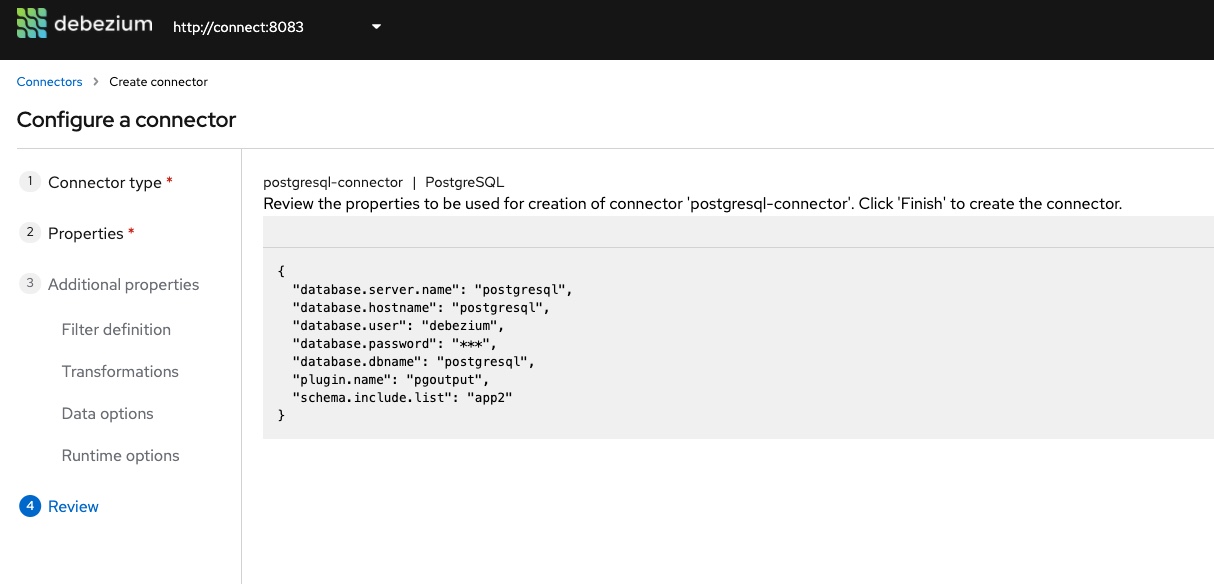The image size is (1214, 584).
Task: Click the plugin.name pgoutput line
Action: (x=393, y=379)
